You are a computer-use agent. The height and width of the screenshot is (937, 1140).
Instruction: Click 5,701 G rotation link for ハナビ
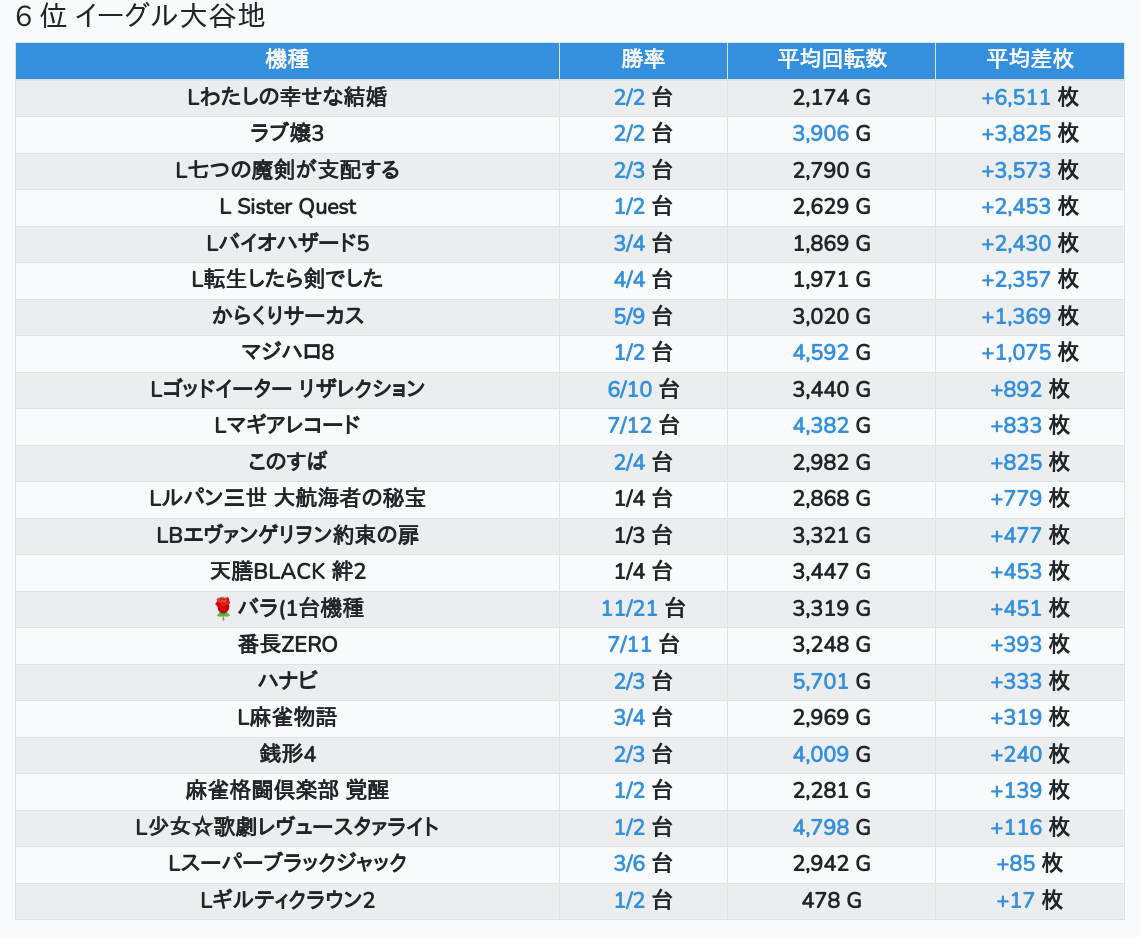pyautogui.click(x=821, y=681)
